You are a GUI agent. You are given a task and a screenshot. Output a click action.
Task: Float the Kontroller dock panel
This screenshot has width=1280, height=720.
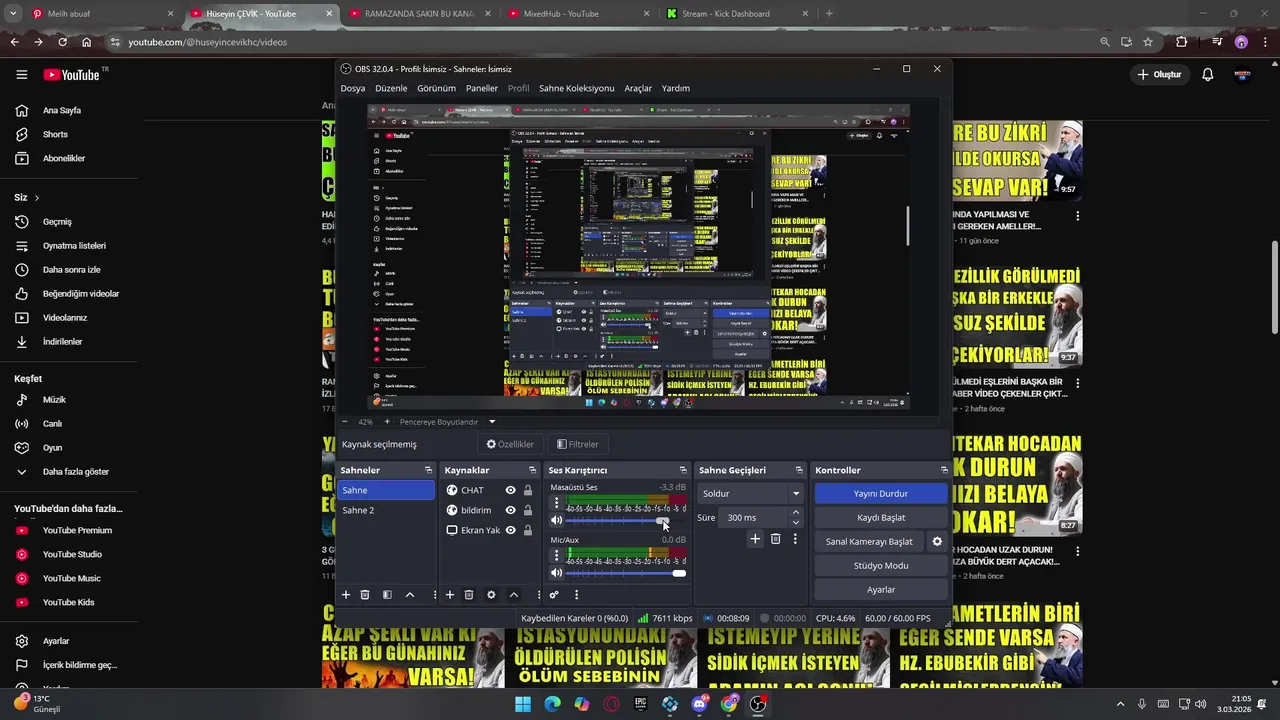pyautogui.click(x=944, y=470)
